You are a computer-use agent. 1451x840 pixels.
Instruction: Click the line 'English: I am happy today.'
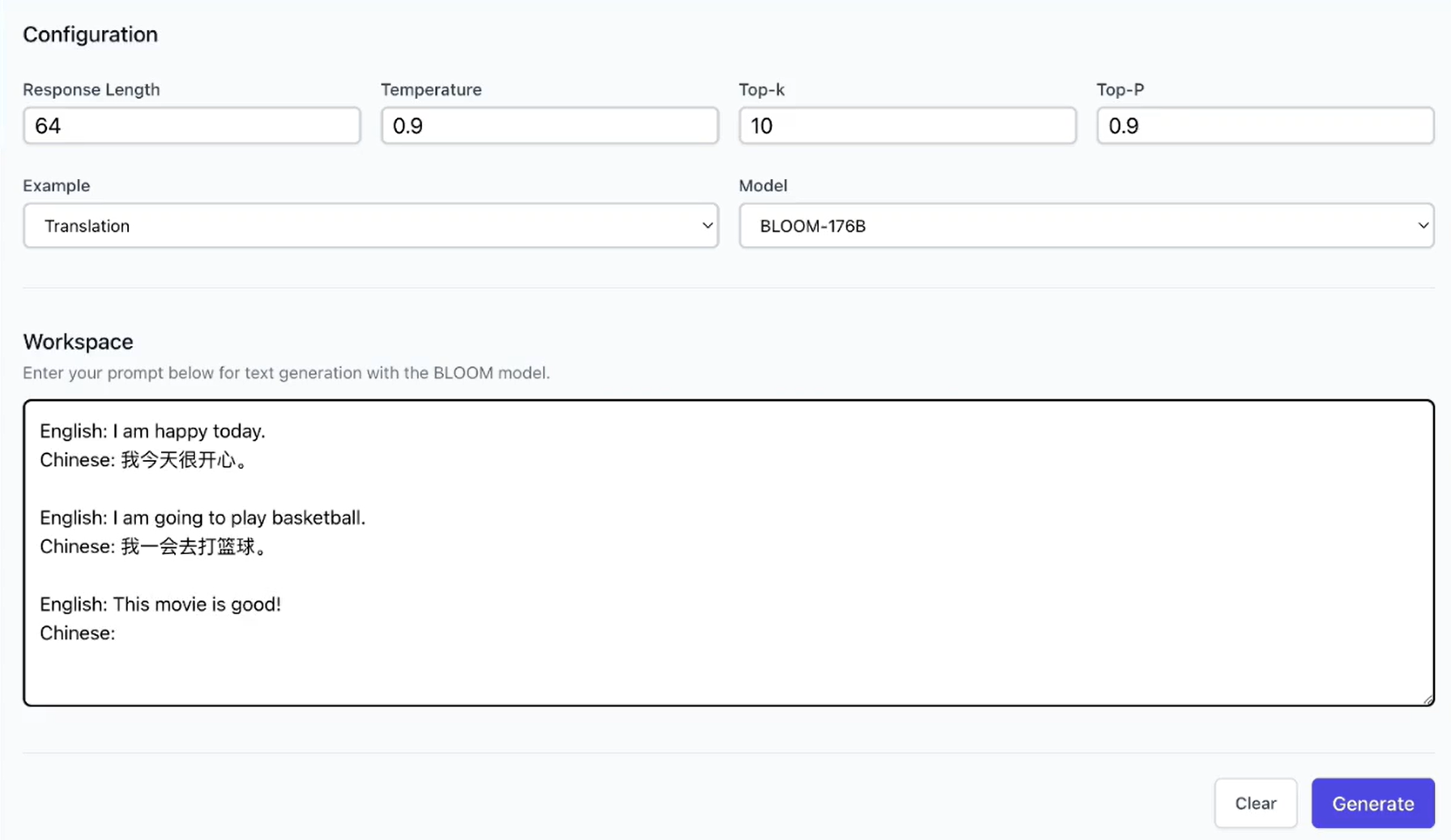(x=152, y=431)
